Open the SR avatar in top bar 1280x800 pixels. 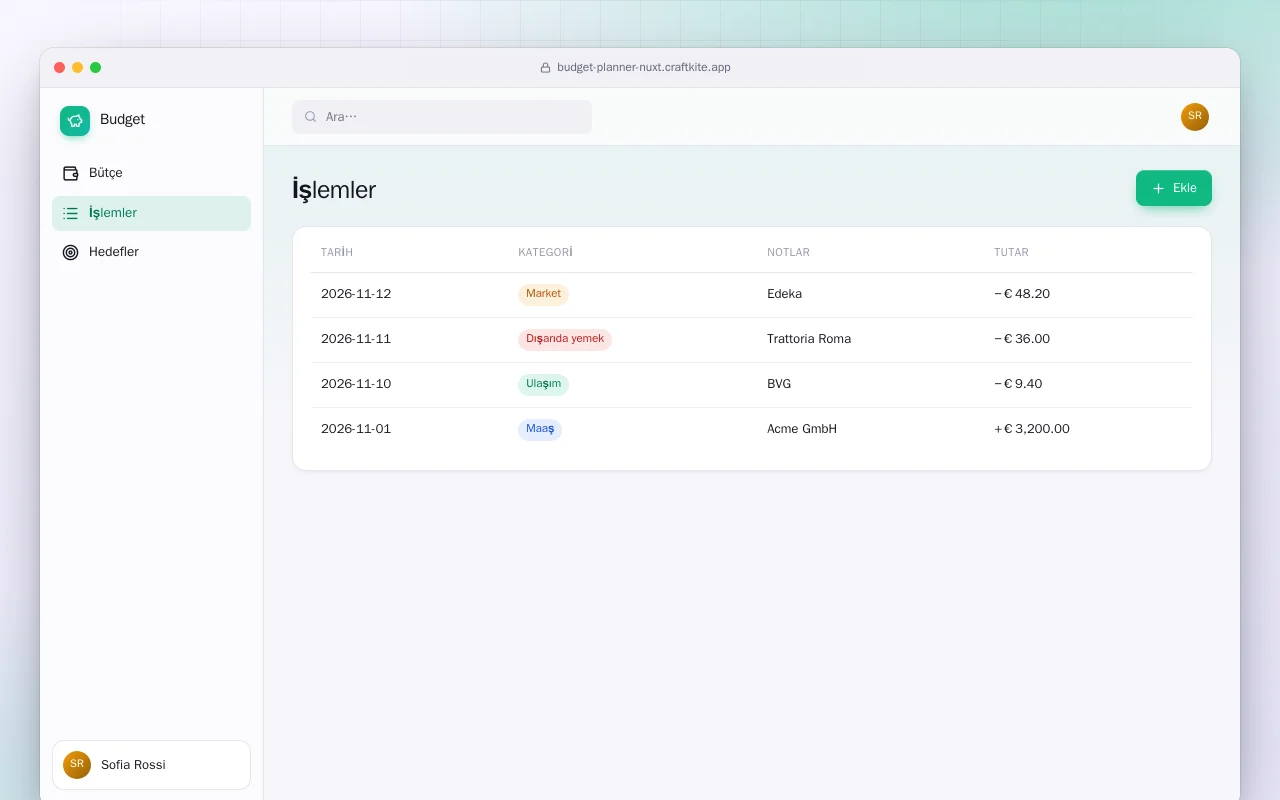1195,117
